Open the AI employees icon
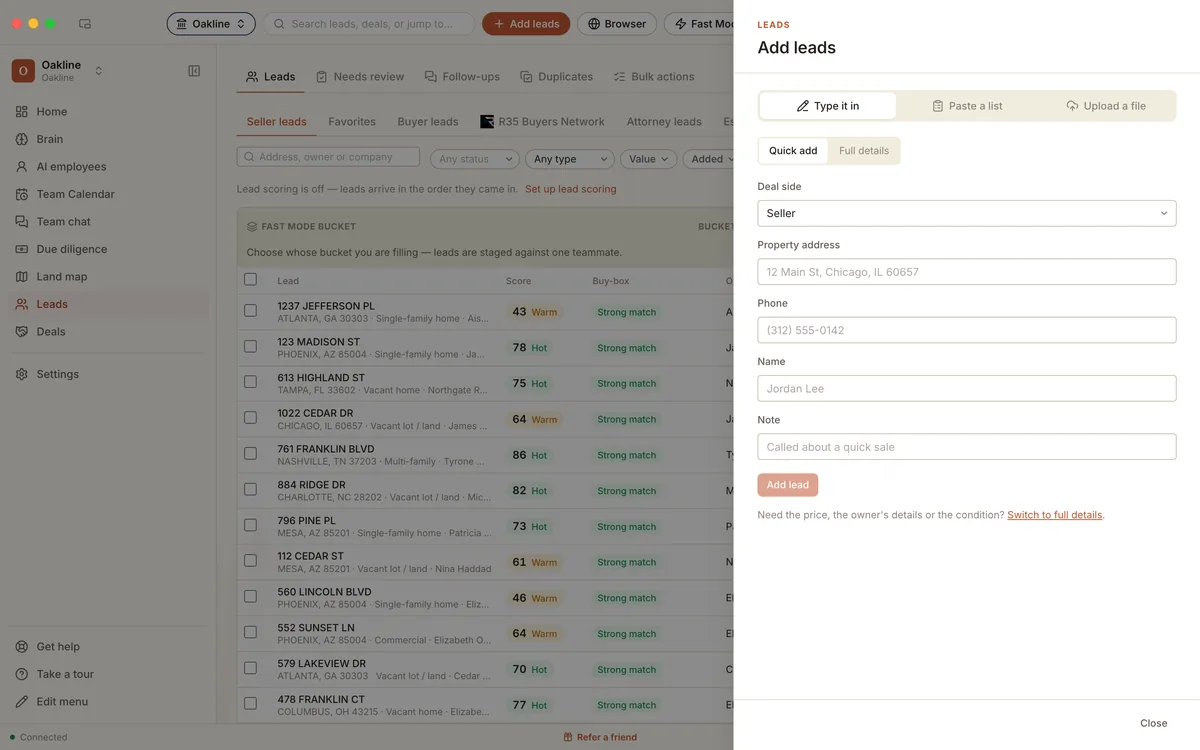 tap(22, 167)
